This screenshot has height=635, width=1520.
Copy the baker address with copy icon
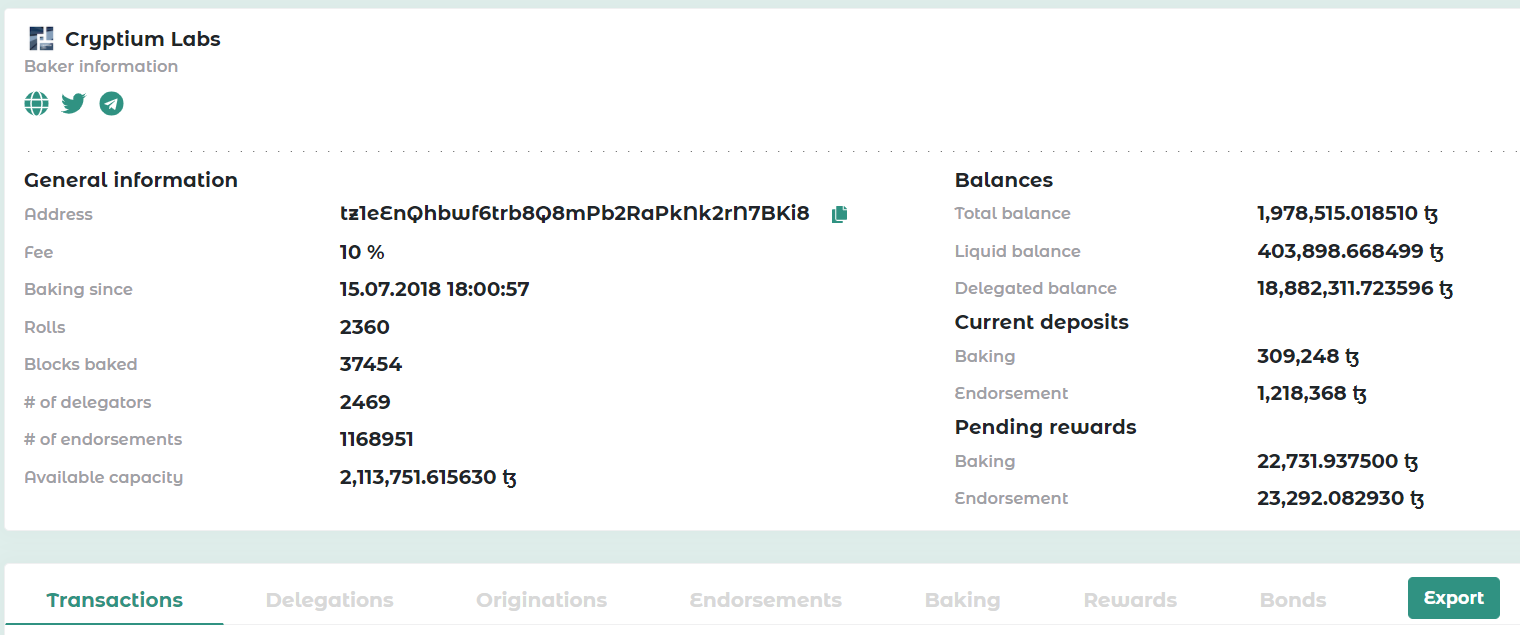(839, 214)
